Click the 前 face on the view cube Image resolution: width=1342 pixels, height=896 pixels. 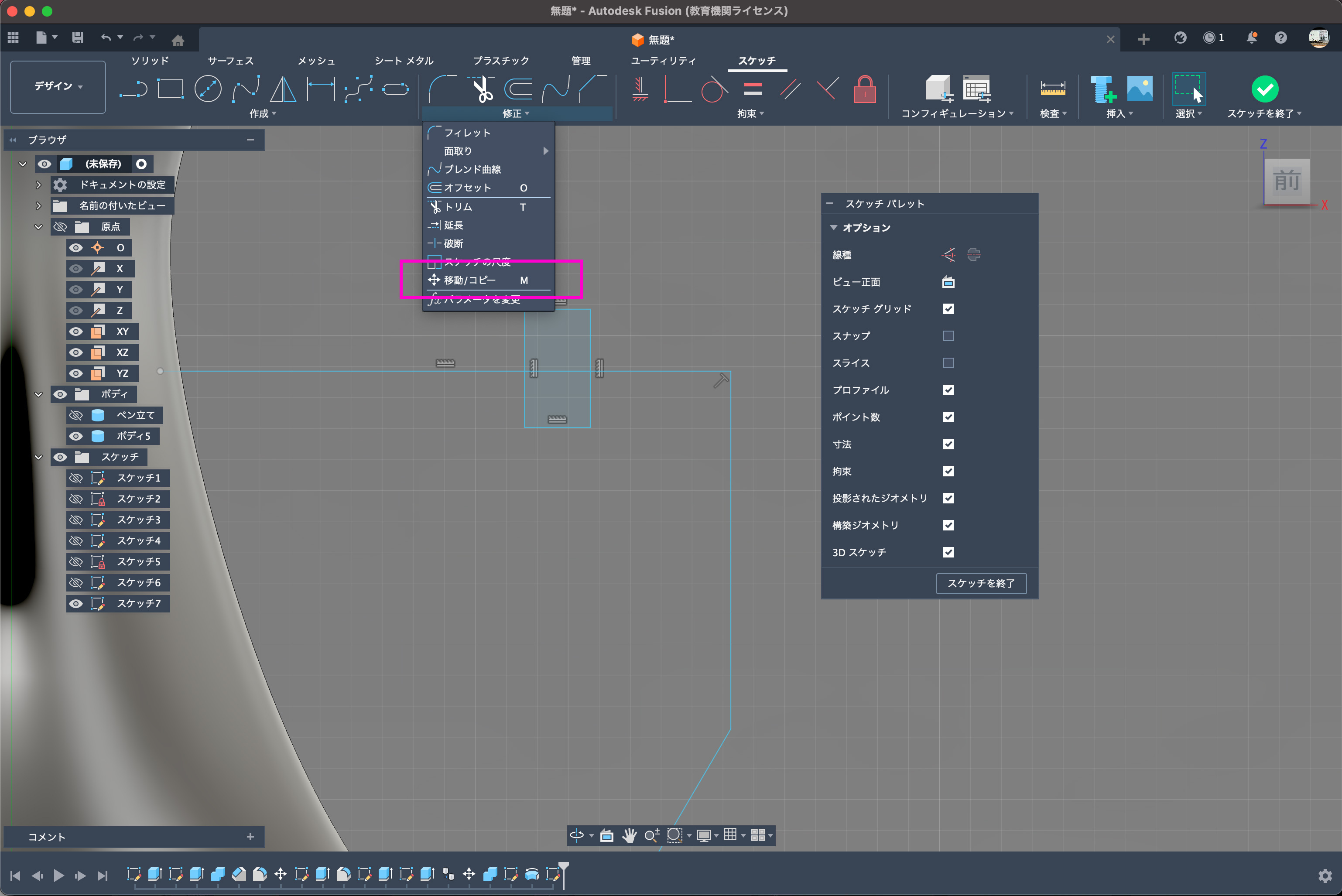point(1287,181)
